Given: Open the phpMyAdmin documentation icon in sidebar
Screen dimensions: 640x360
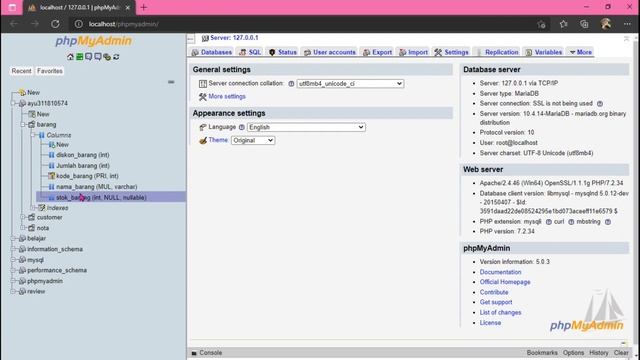Looking at the screenshot, I should [x=89, y=57].
